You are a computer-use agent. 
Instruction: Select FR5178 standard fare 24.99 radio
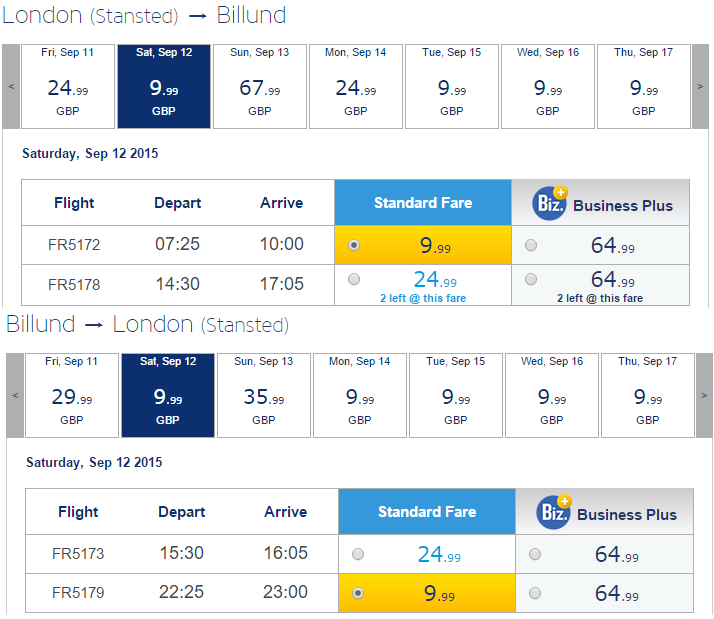point(354,279)
